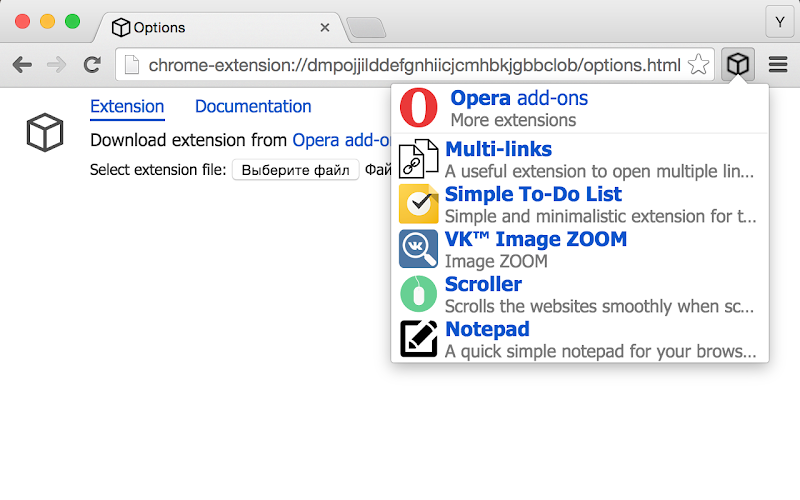Click 'A useful extension to open multiple lin...' description
Viewport: 800px width, 500px height.
point(599,171)
